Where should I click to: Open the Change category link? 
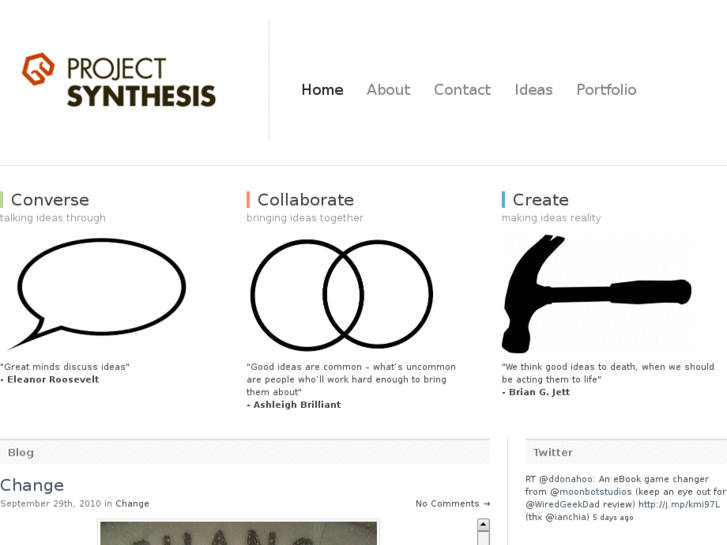(x=132, y=504)
